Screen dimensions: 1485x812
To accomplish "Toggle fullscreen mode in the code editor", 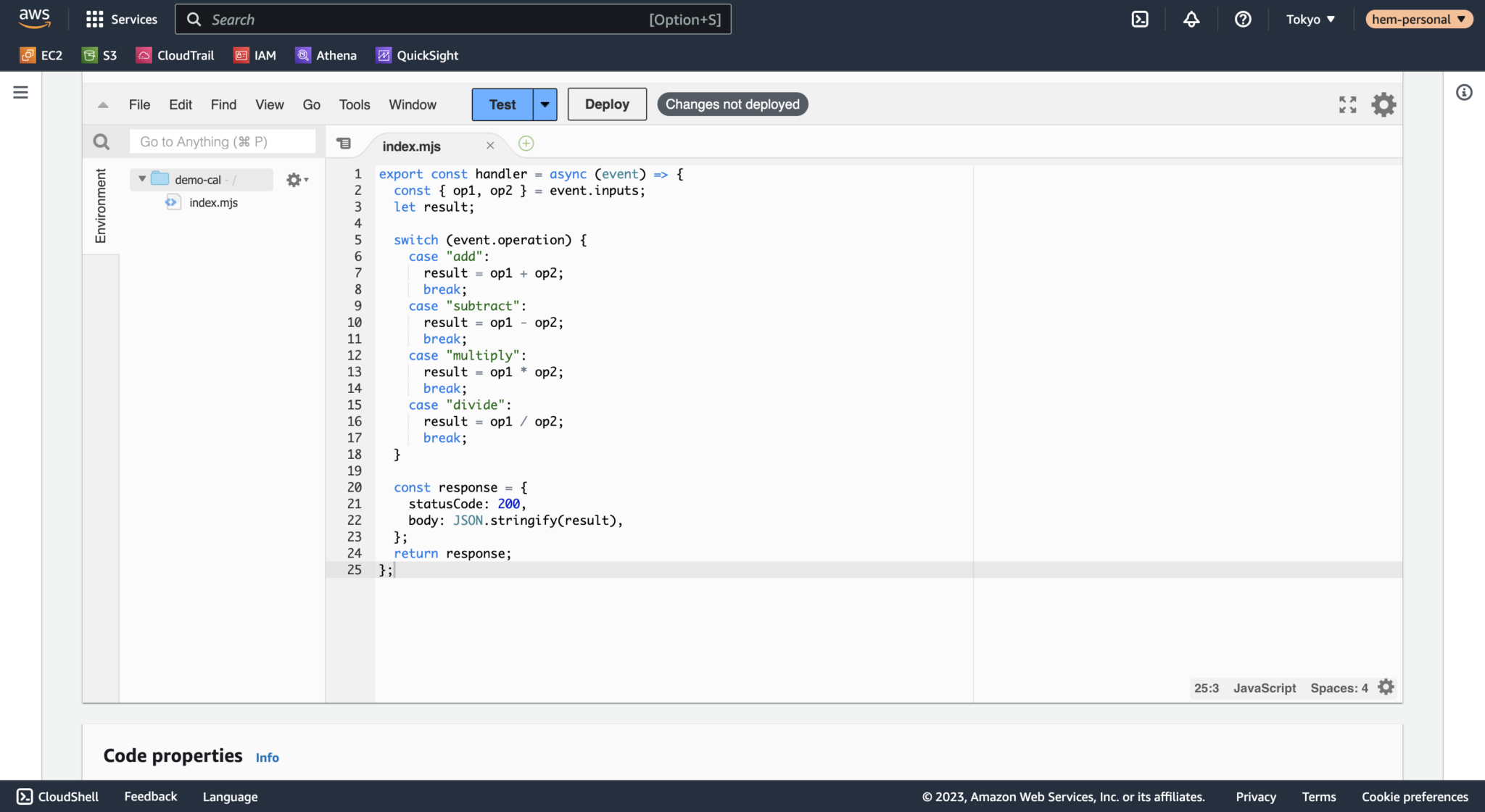I will click(1347, 104).
